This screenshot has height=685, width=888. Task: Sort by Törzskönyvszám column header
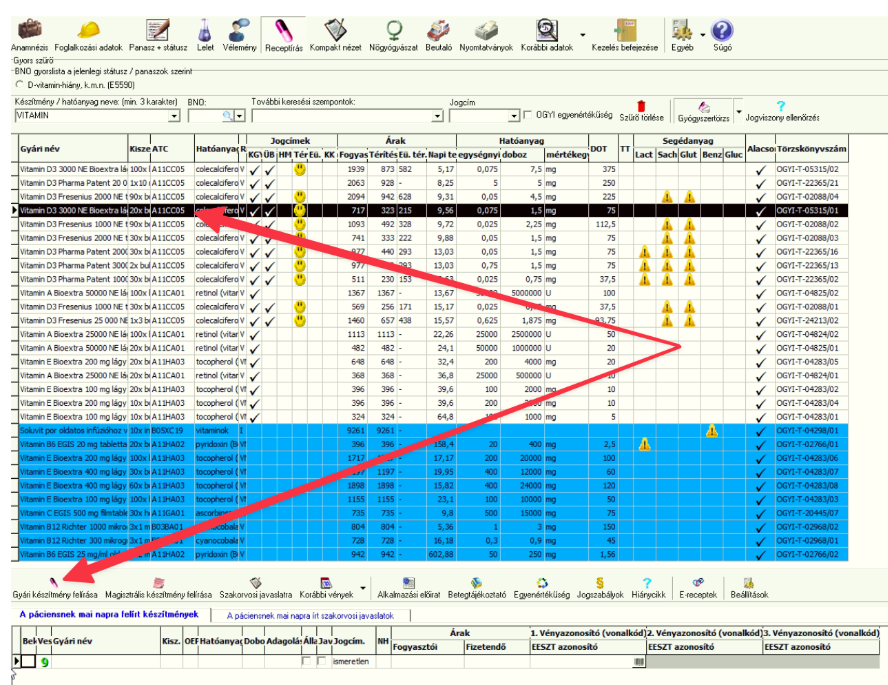point(812,148)
